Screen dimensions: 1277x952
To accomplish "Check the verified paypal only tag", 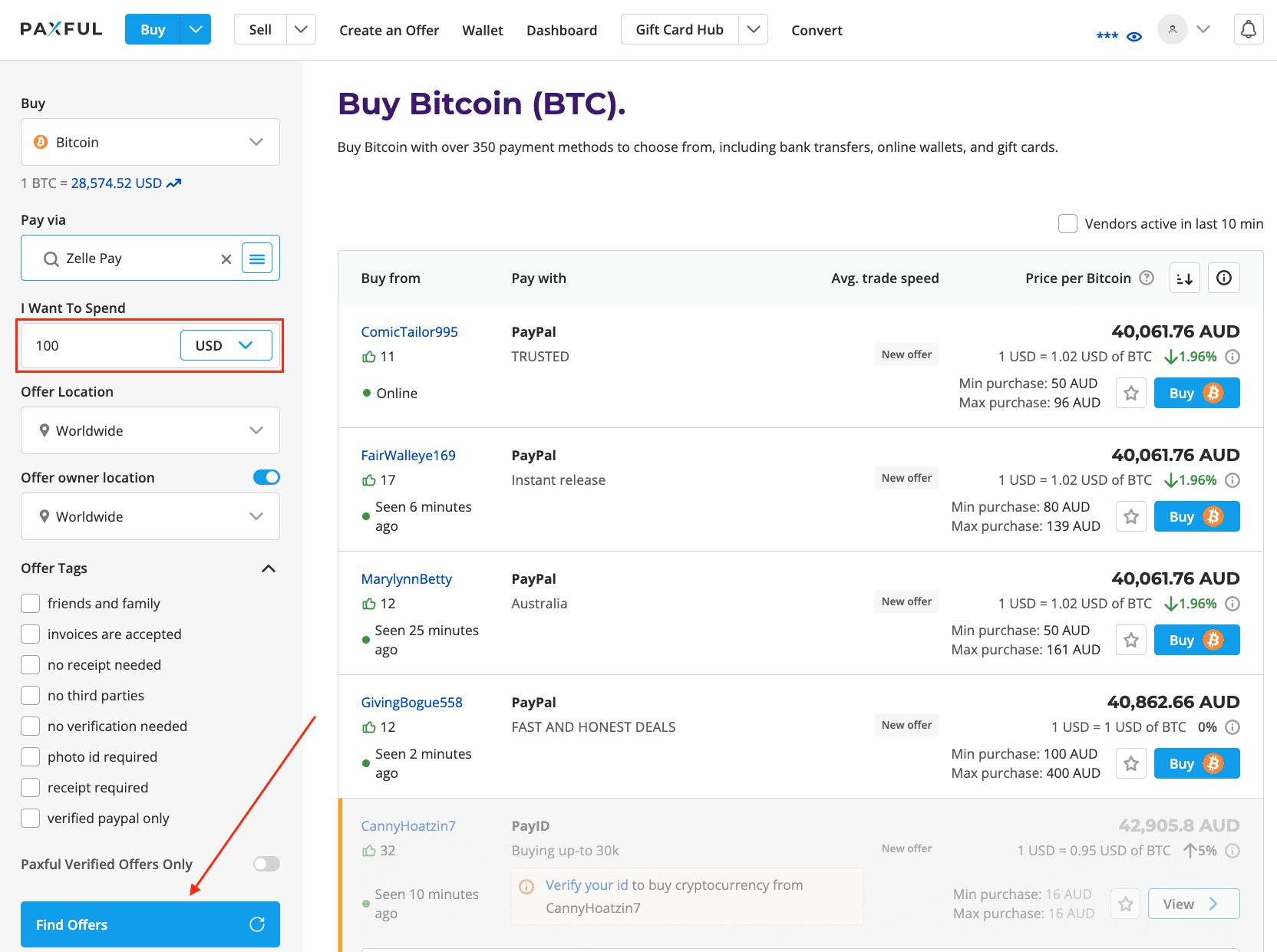I will click(x=31, y=819).
